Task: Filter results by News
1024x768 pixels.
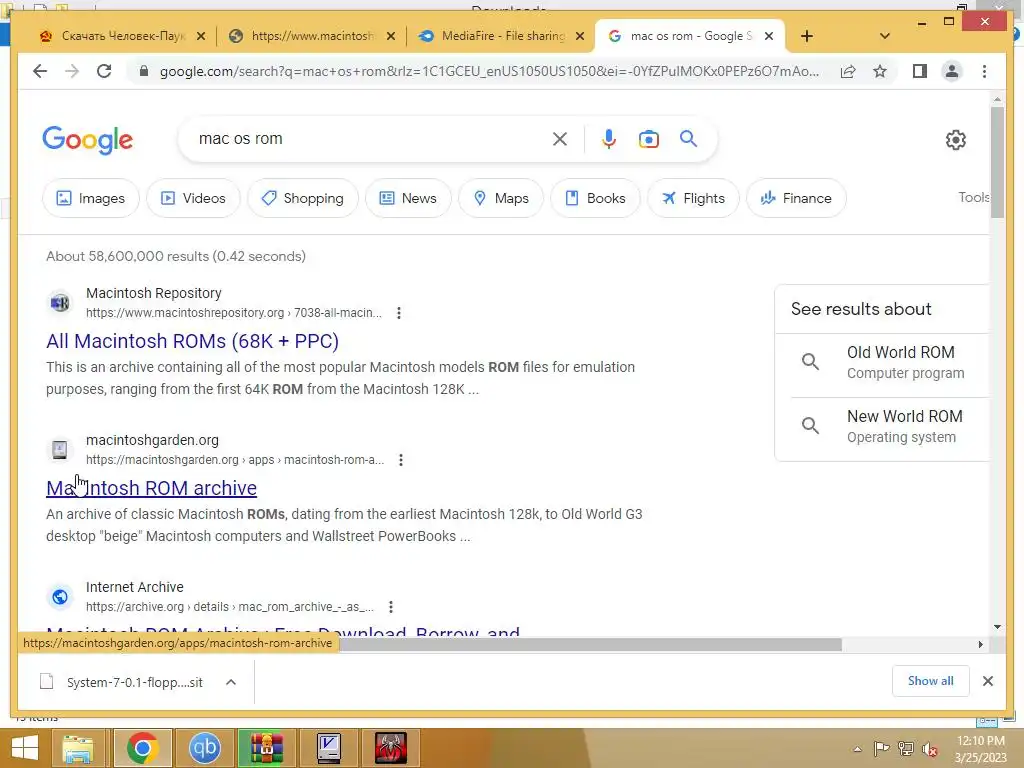Action: click(408, 198)
